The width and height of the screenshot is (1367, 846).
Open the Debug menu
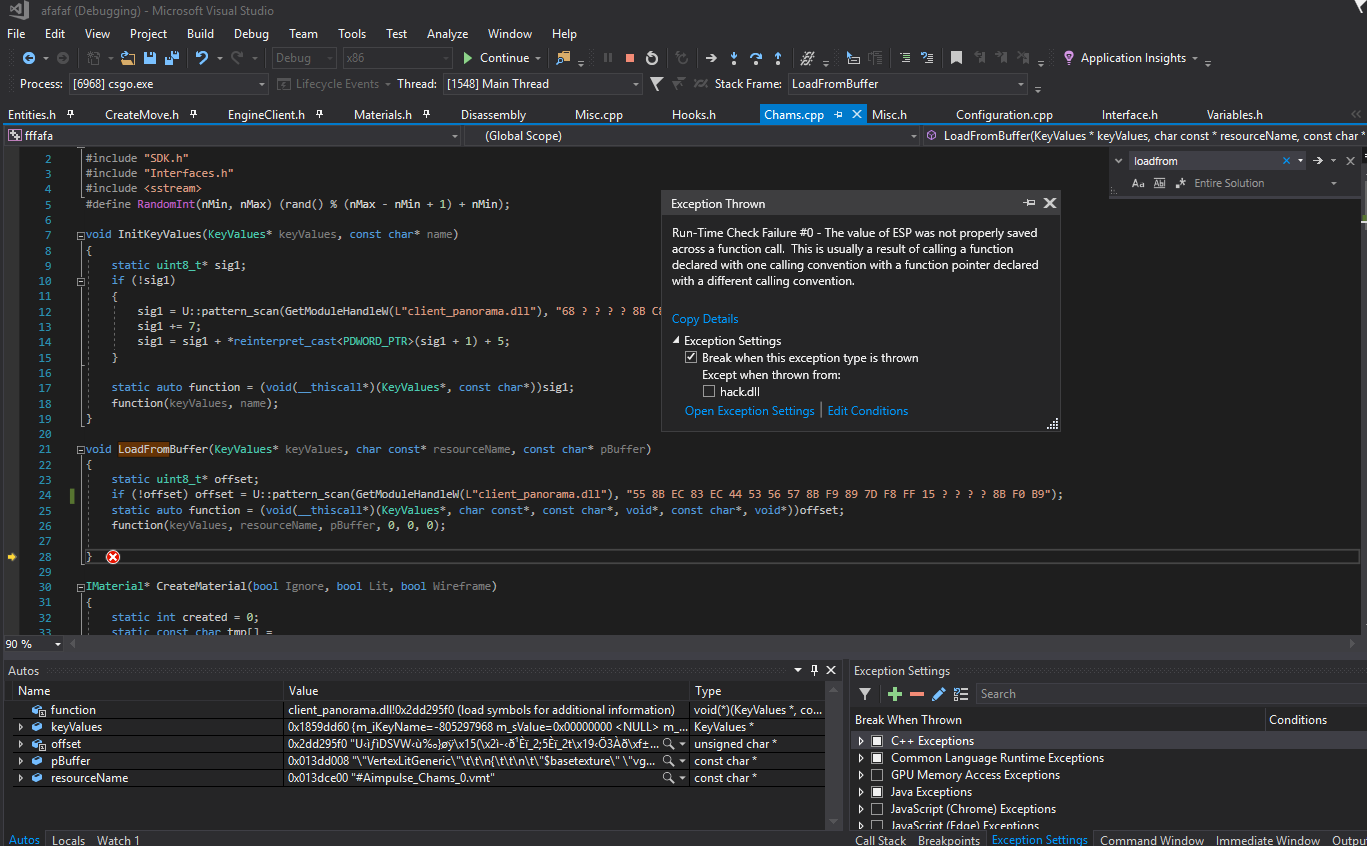pyautogui.click(x=251, y=34)
